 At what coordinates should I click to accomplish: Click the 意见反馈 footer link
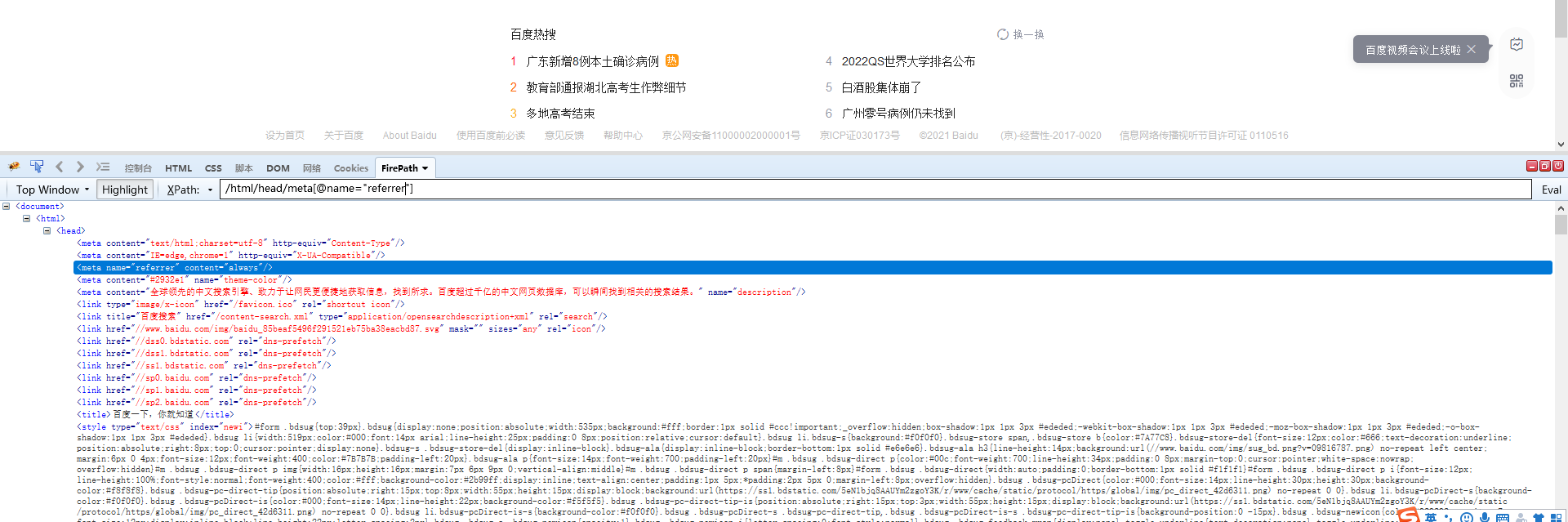click(564, 136)
